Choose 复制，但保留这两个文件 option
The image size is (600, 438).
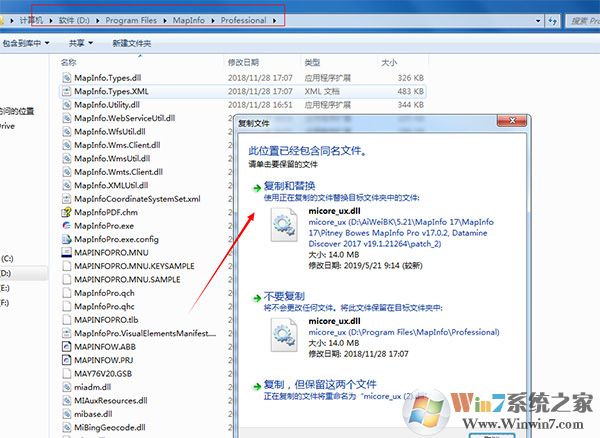coord(320,384)
